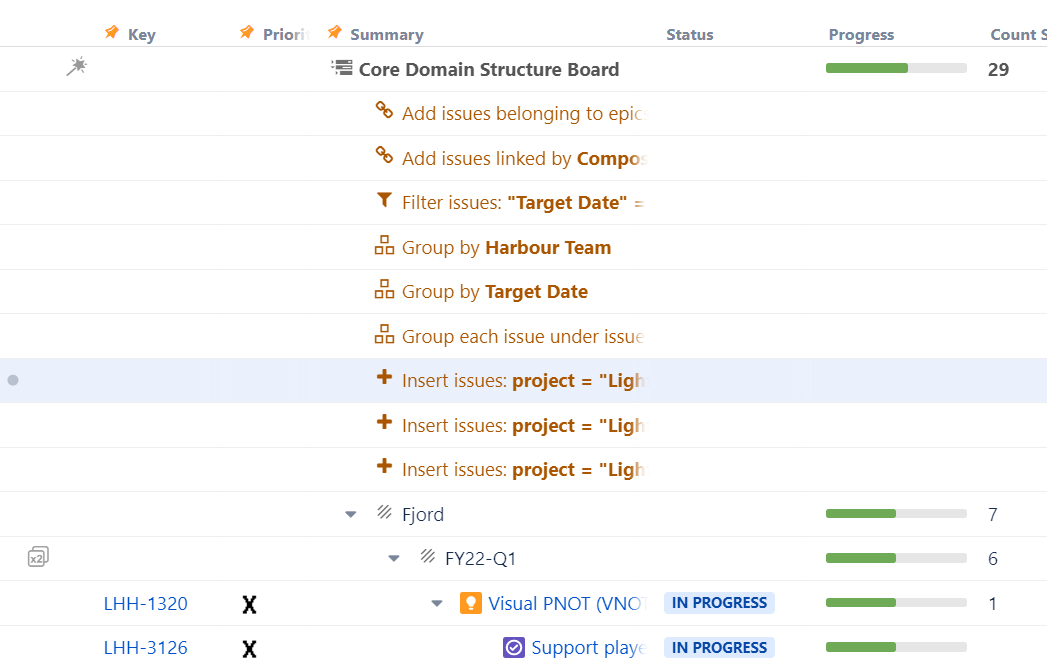Click the funnel icon of Filter issues Target Date
Screen dimensions: 1047x663
point(384,200)
